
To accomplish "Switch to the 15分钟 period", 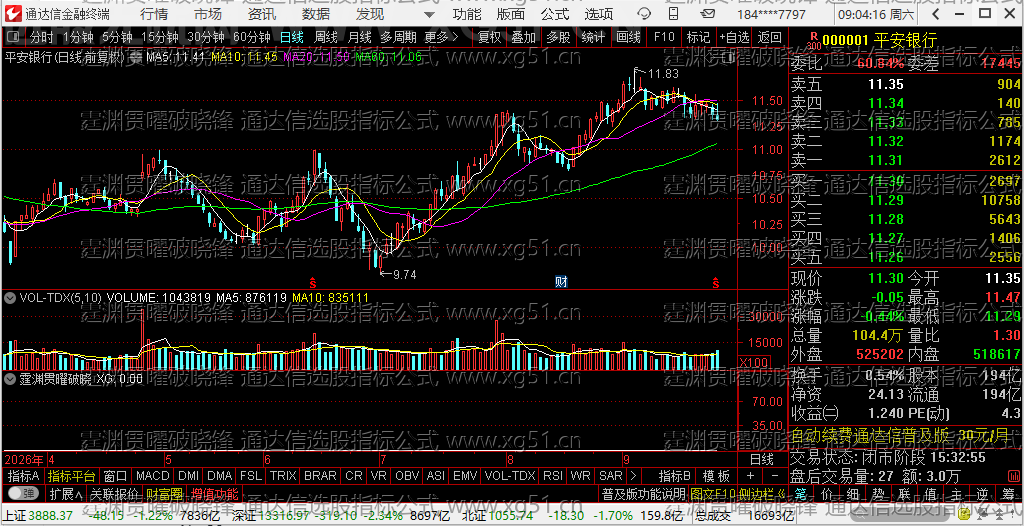I will click(x=160, y=37).
